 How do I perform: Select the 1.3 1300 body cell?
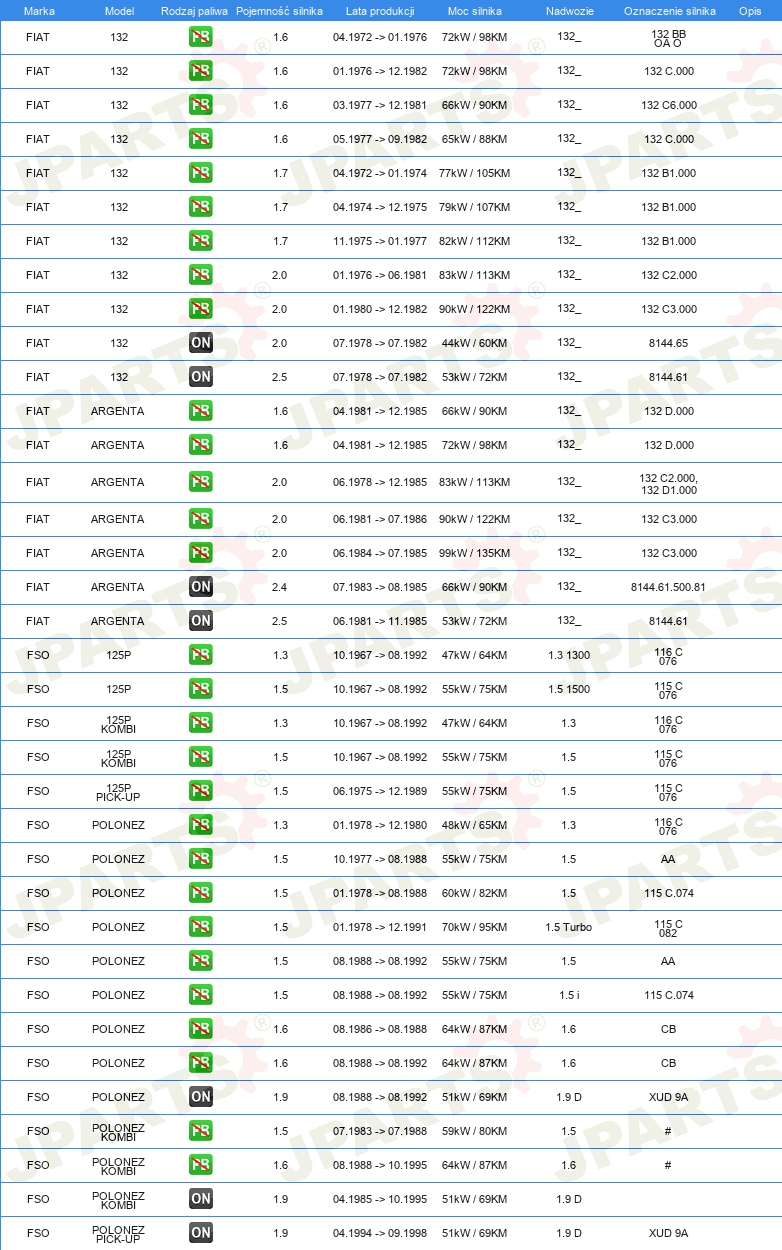569,655
